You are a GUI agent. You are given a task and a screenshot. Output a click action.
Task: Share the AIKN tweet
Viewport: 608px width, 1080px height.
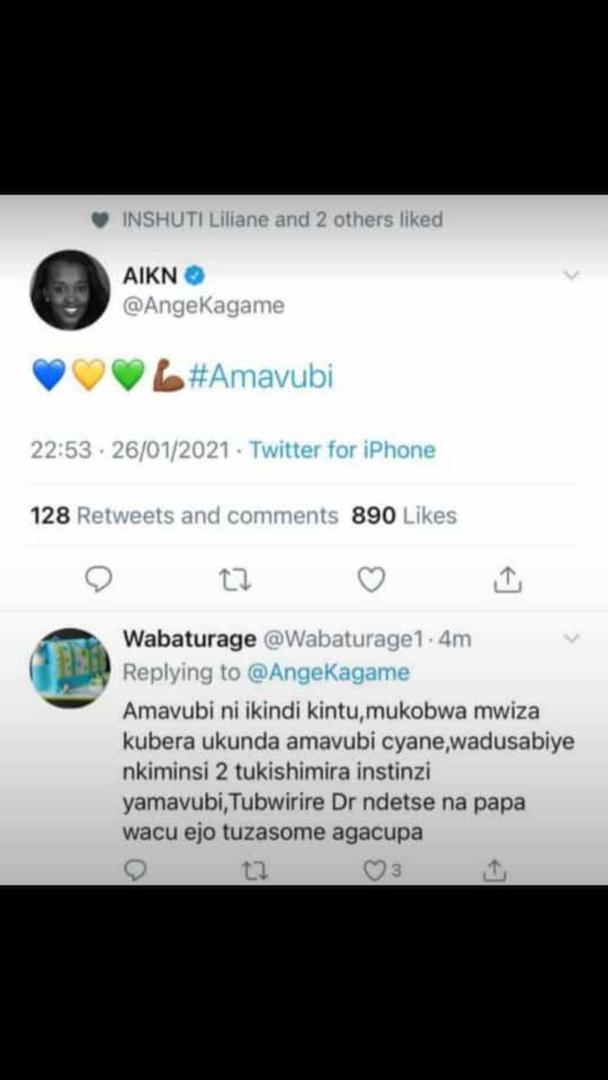coord(508,579)
